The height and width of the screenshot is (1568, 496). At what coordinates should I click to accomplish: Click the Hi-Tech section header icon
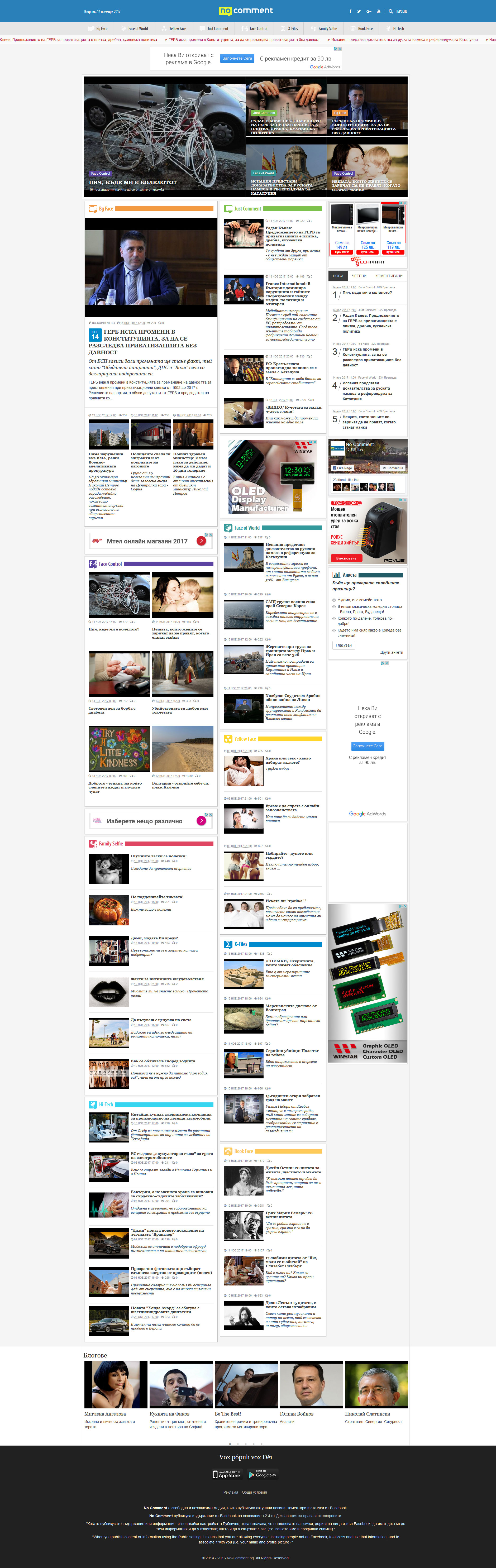(93, 1104)
